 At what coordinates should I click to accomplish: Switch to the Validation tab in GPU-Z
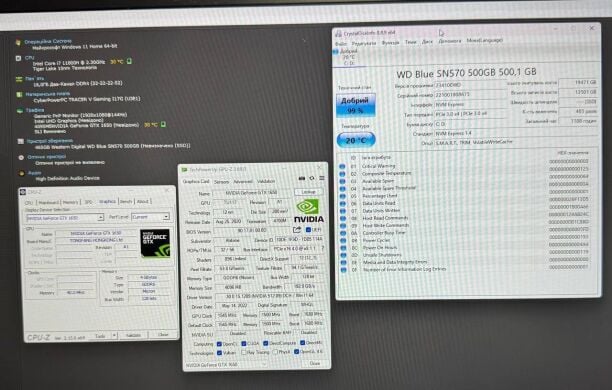click(x=266, y=181)
